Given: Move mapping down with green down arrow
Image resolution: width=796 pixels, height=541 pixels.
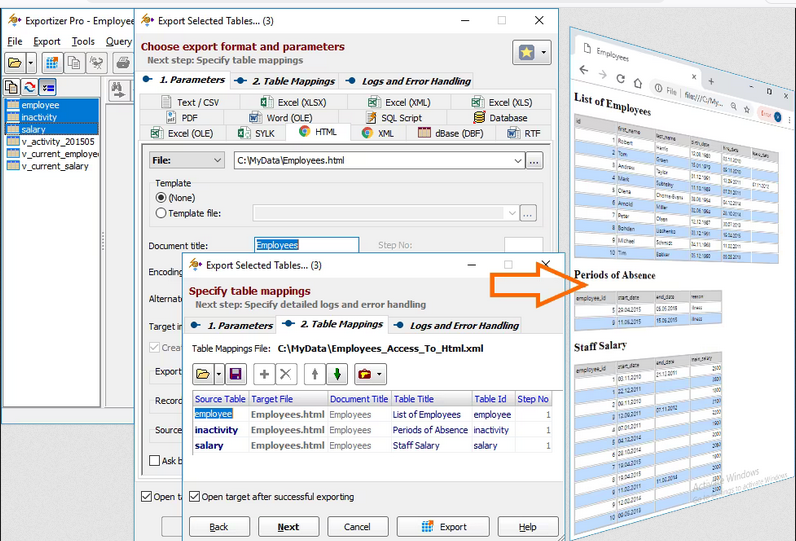Looking at the screenshot, I should click(x=338, y=373).
